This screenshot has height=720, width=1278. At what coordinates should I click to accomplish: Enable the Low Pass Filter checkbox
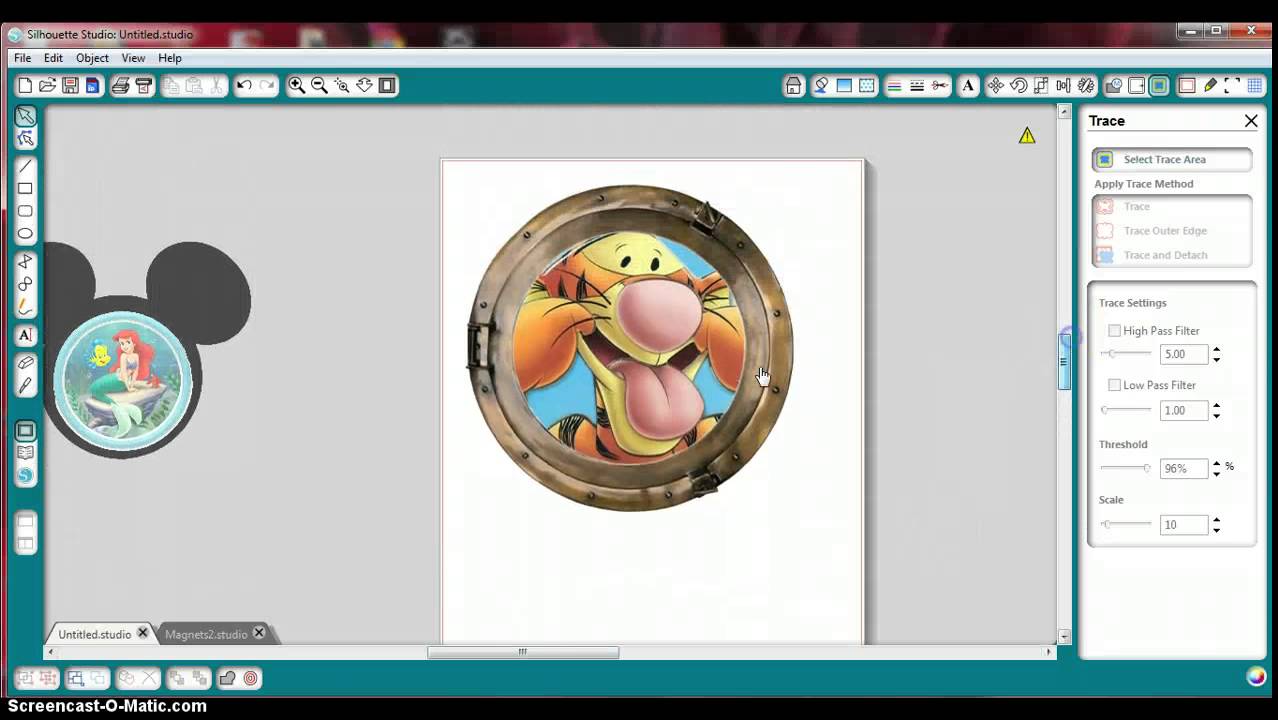point(1114,385)
